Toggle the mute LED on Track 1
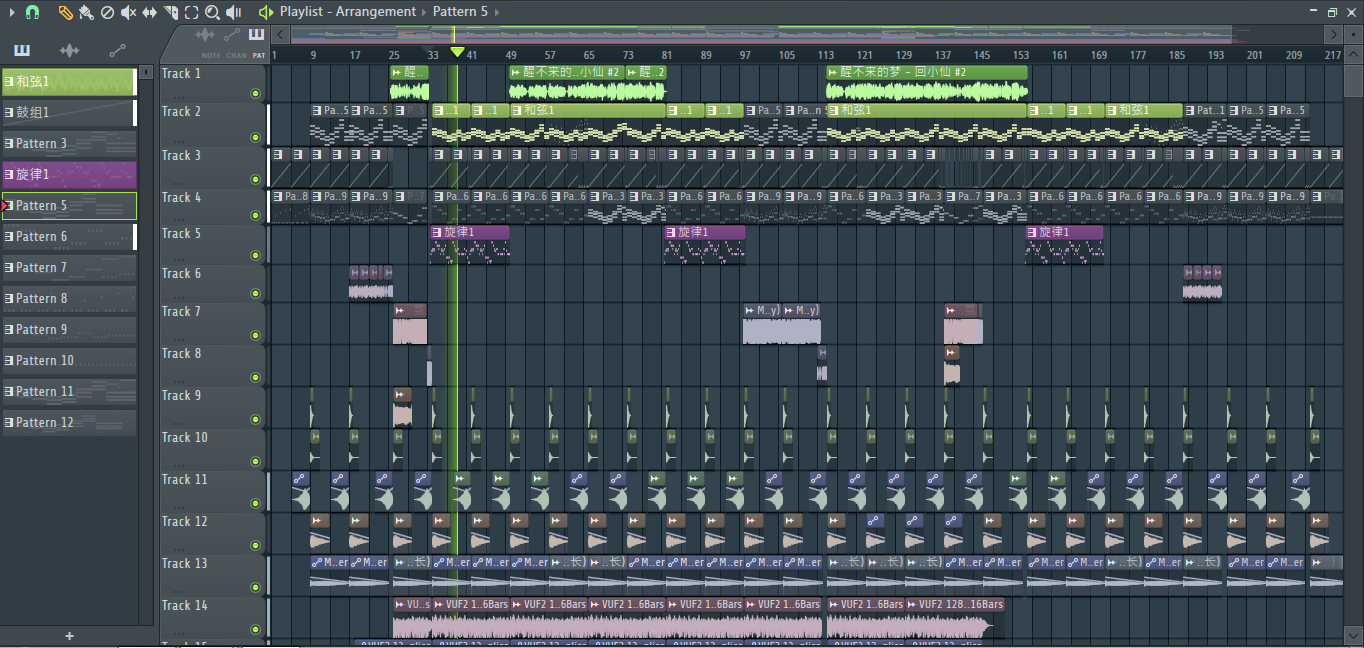 [x=255, y=94]
